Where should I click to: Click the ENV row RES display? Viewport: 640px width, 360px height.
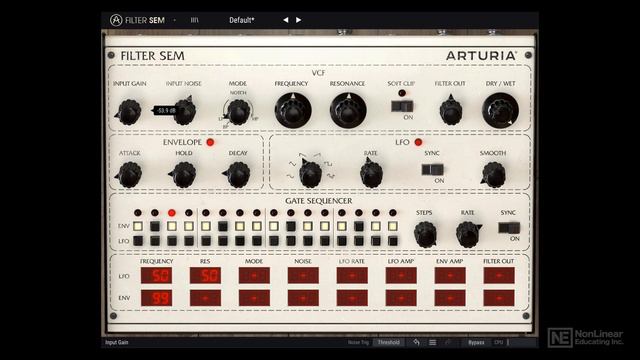tap(205, 298)
